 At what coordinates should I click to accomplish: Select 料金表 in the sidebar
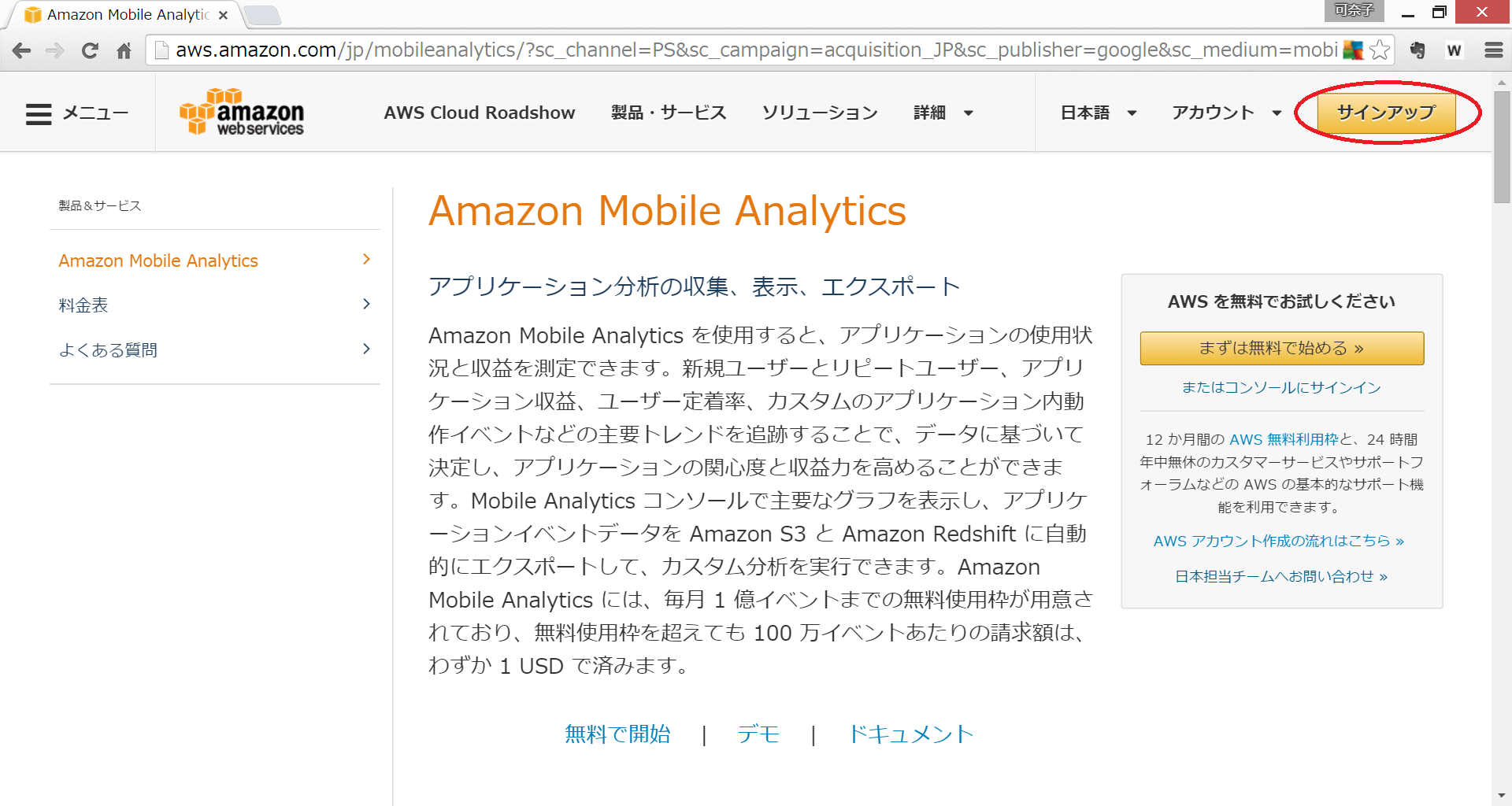click(x=83, y=305)
